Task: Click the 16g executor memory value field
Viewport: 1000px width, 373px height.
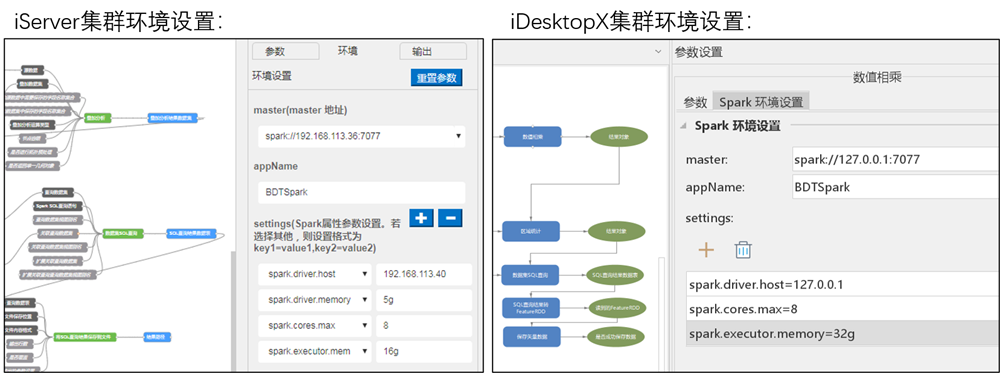Action: pos(424,351)
